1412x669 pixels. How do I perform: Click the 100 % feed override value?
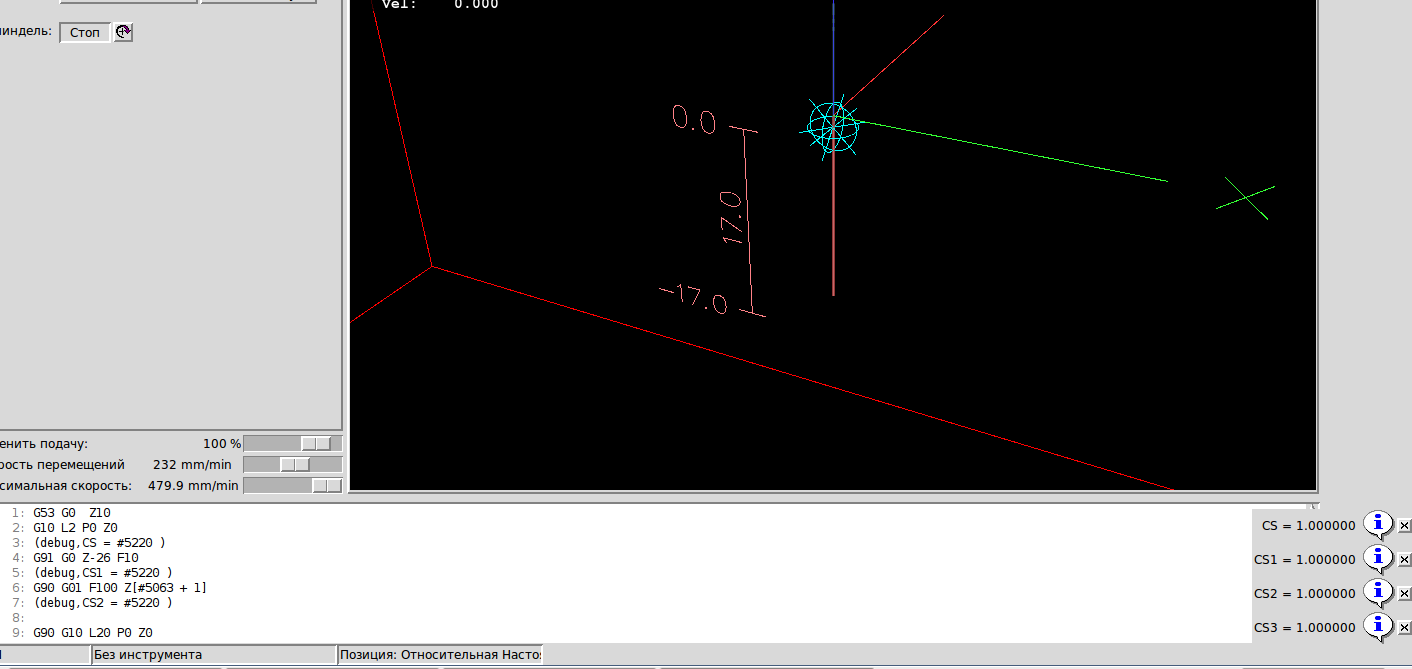[x=222, y=443]
